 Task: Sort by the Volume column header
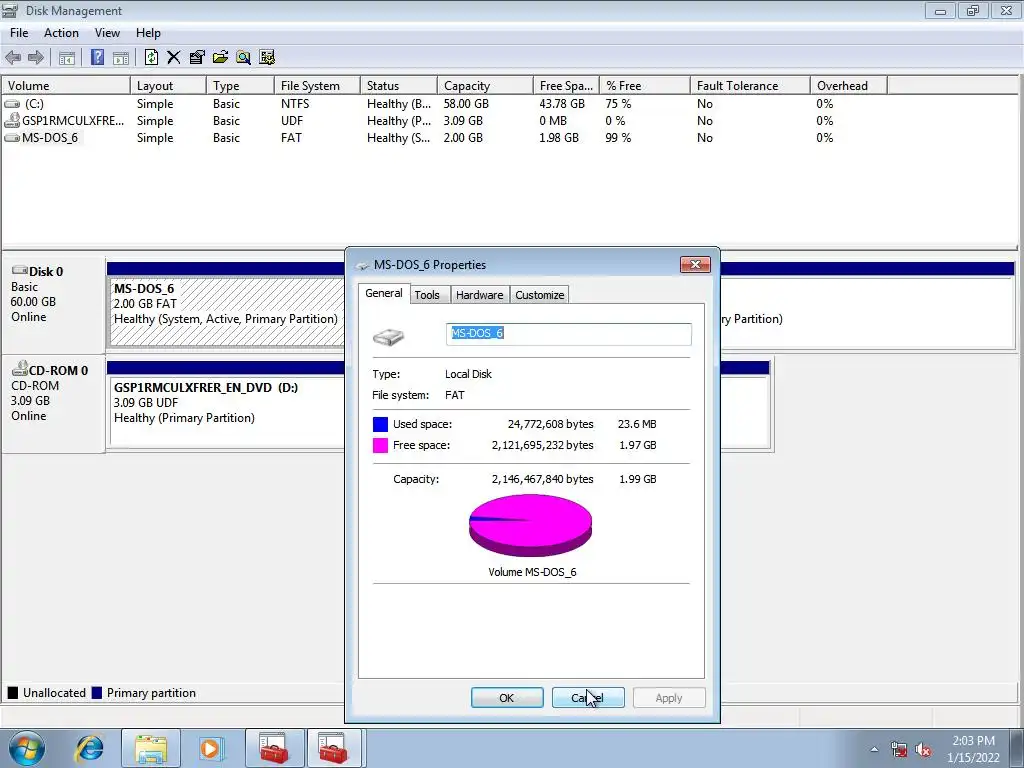(65, 86)
